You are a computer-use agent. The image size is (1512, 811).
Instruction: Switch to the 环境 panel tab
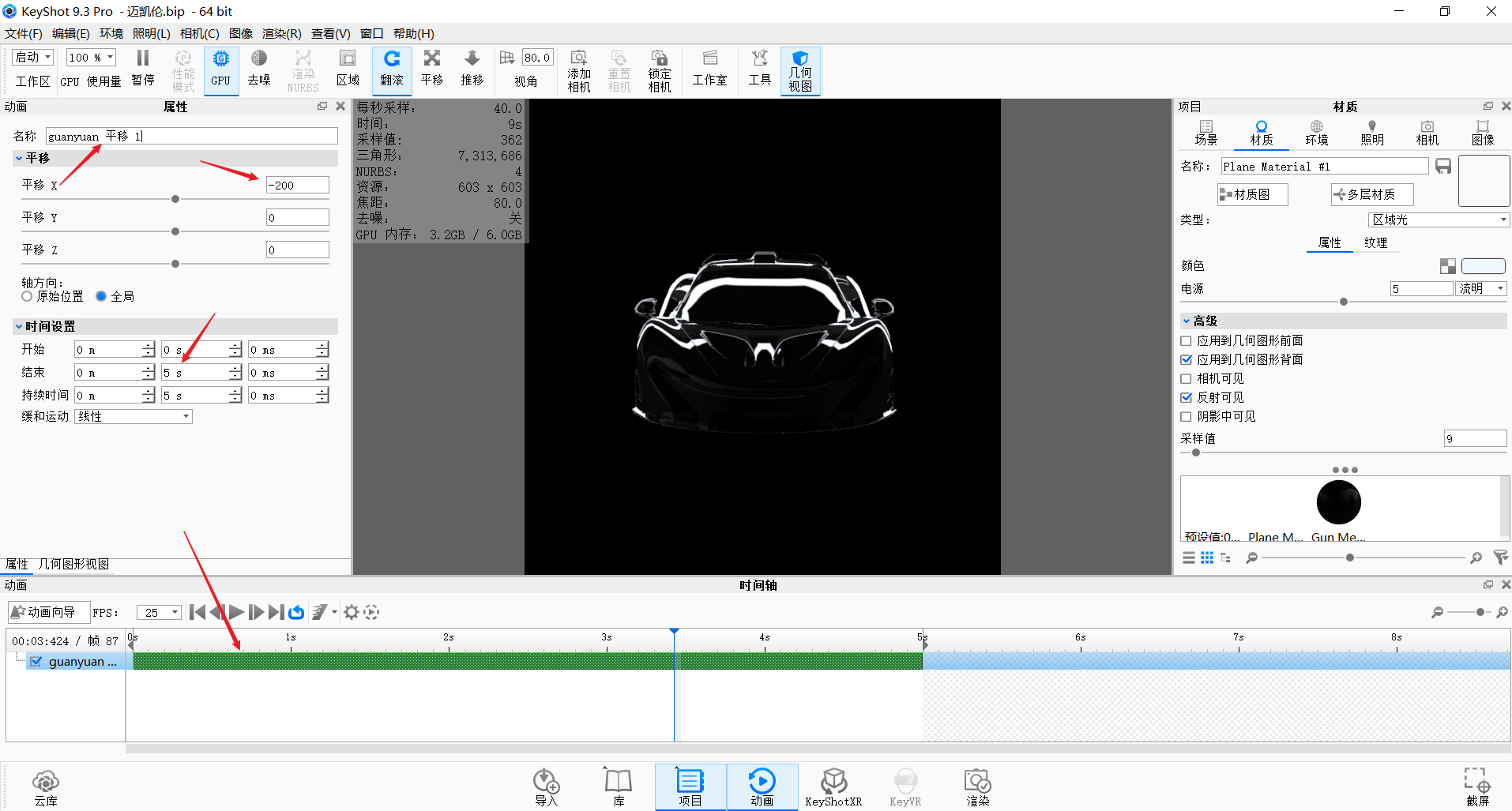coord(1316,132)
